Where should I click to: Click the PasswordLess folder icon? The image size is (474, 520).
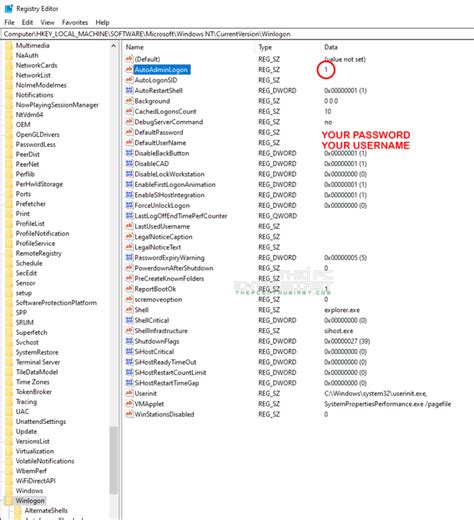[x=9, y=144]
